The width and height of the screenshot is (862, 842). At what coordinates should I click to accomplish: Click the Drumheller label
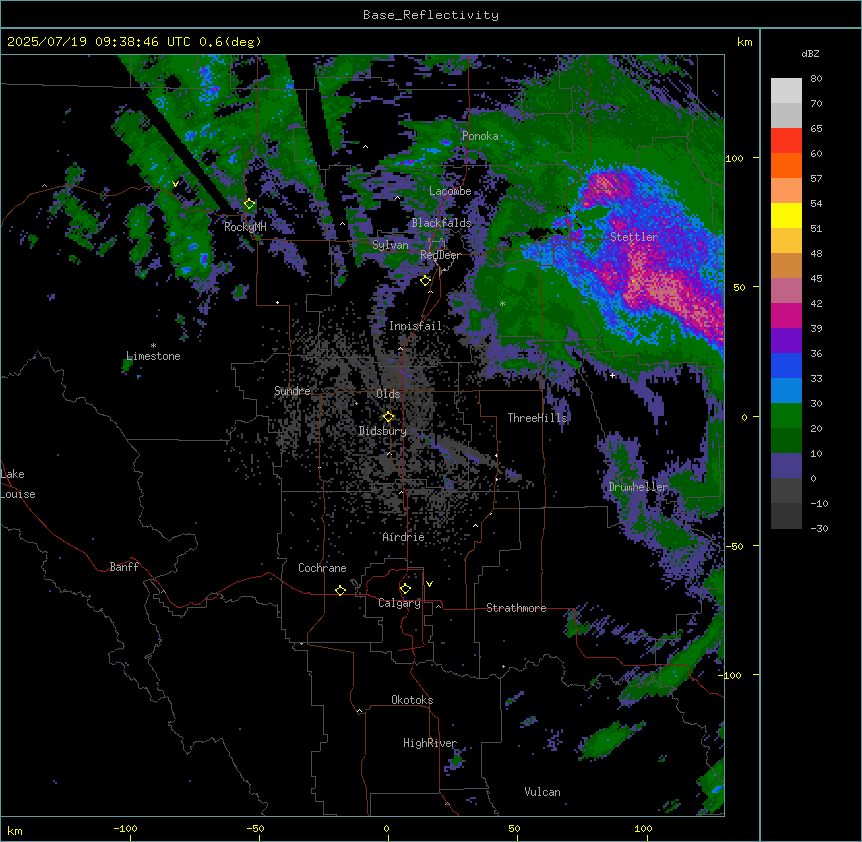coord(638,487)
